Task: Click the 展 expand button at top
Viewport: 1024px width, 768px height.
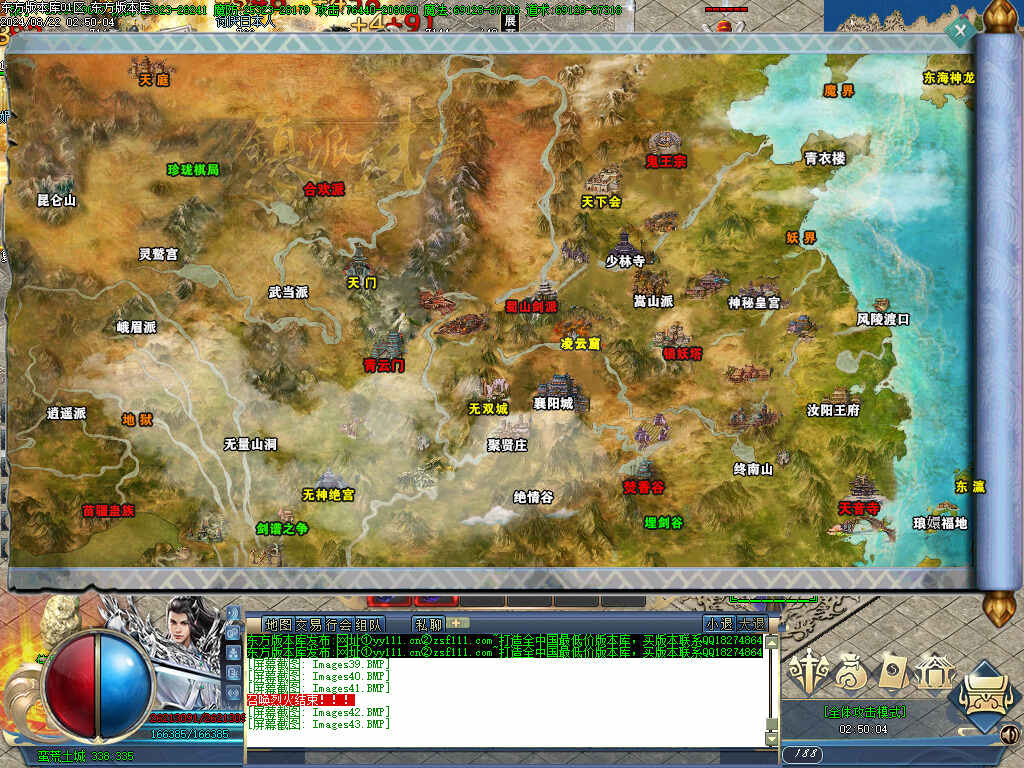Action: pyautogui.click(x=510, y=21)
